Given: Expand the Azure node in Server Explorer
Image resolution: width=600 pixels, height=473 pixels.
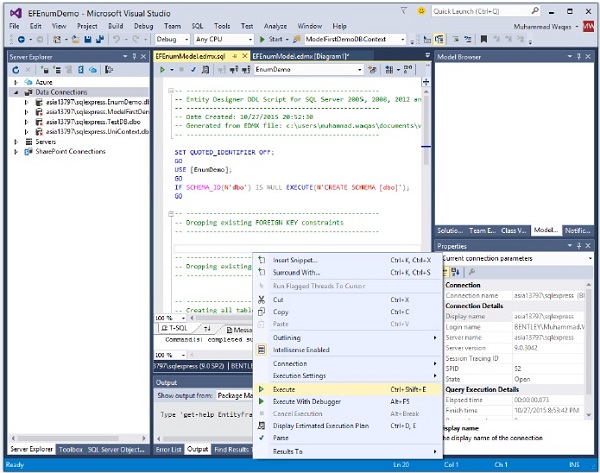Looking at the screenshot, I should tap(16, 82).
